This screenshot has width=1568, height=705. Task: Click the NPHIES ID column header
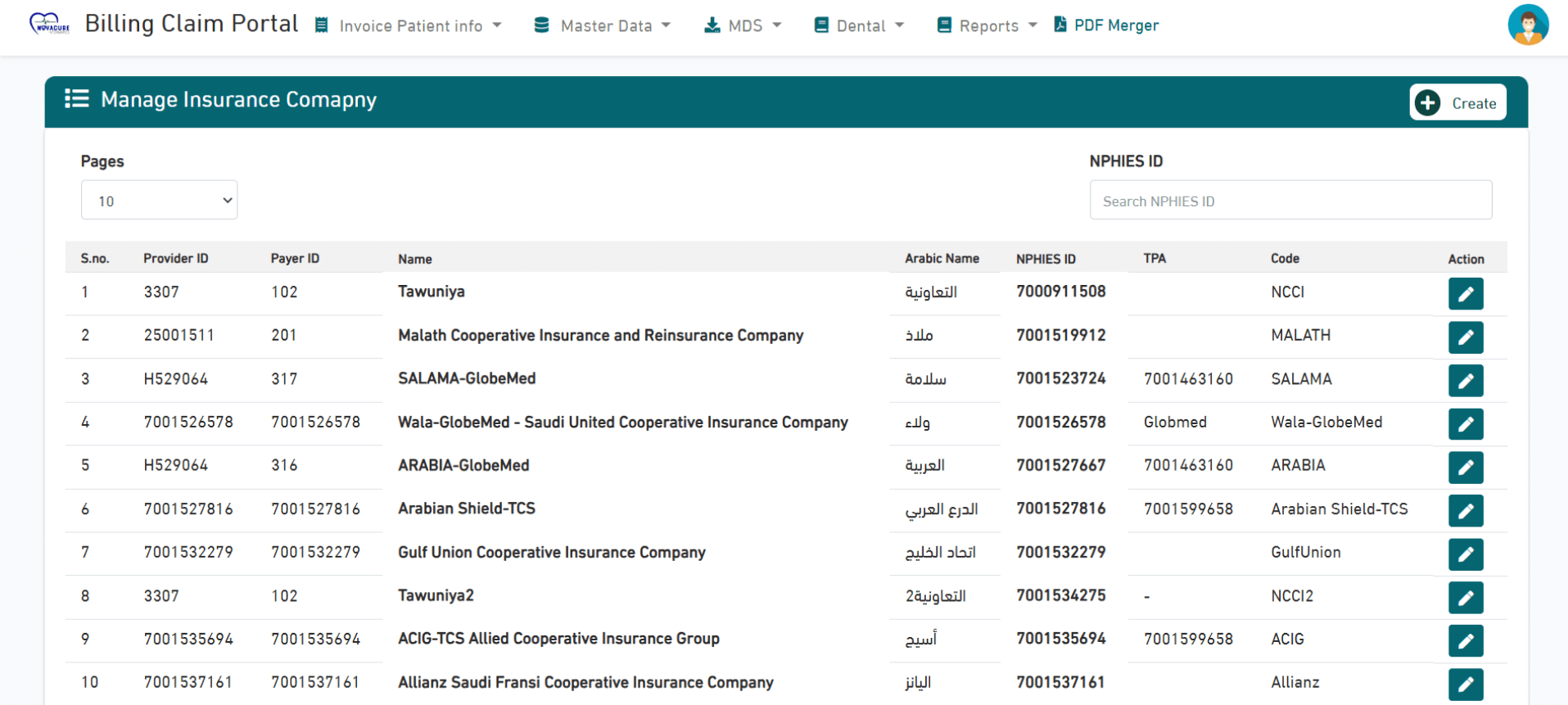(x=1046, y=260)
